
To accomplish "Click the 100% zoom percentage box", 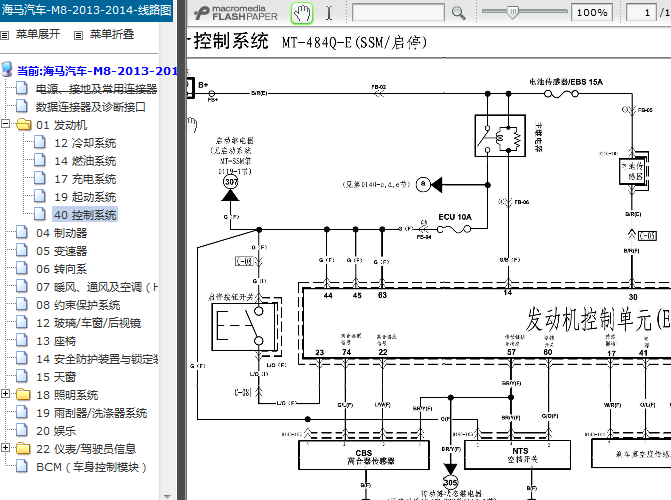I will click(592, 12).
